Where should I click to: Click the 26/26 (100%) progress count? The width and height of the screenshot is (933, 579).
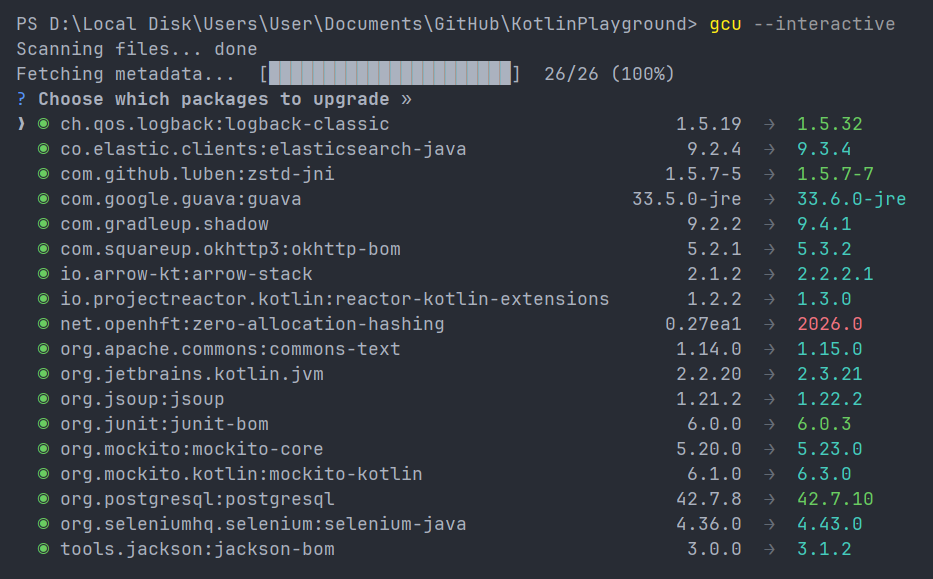[609, 74]
